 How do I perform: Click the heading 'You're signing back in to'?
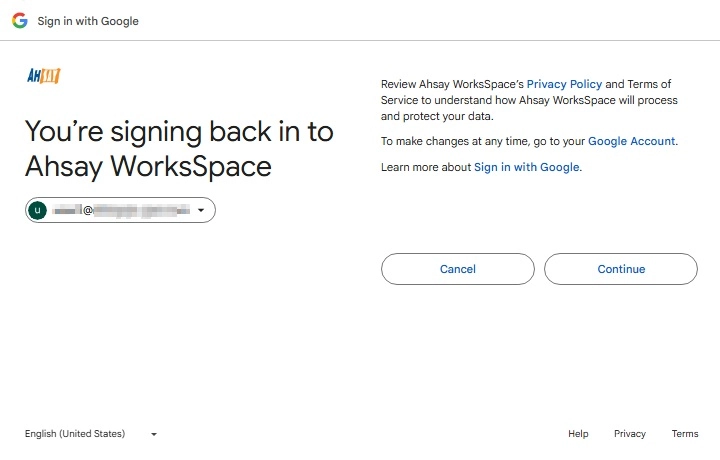click(179, 132)
